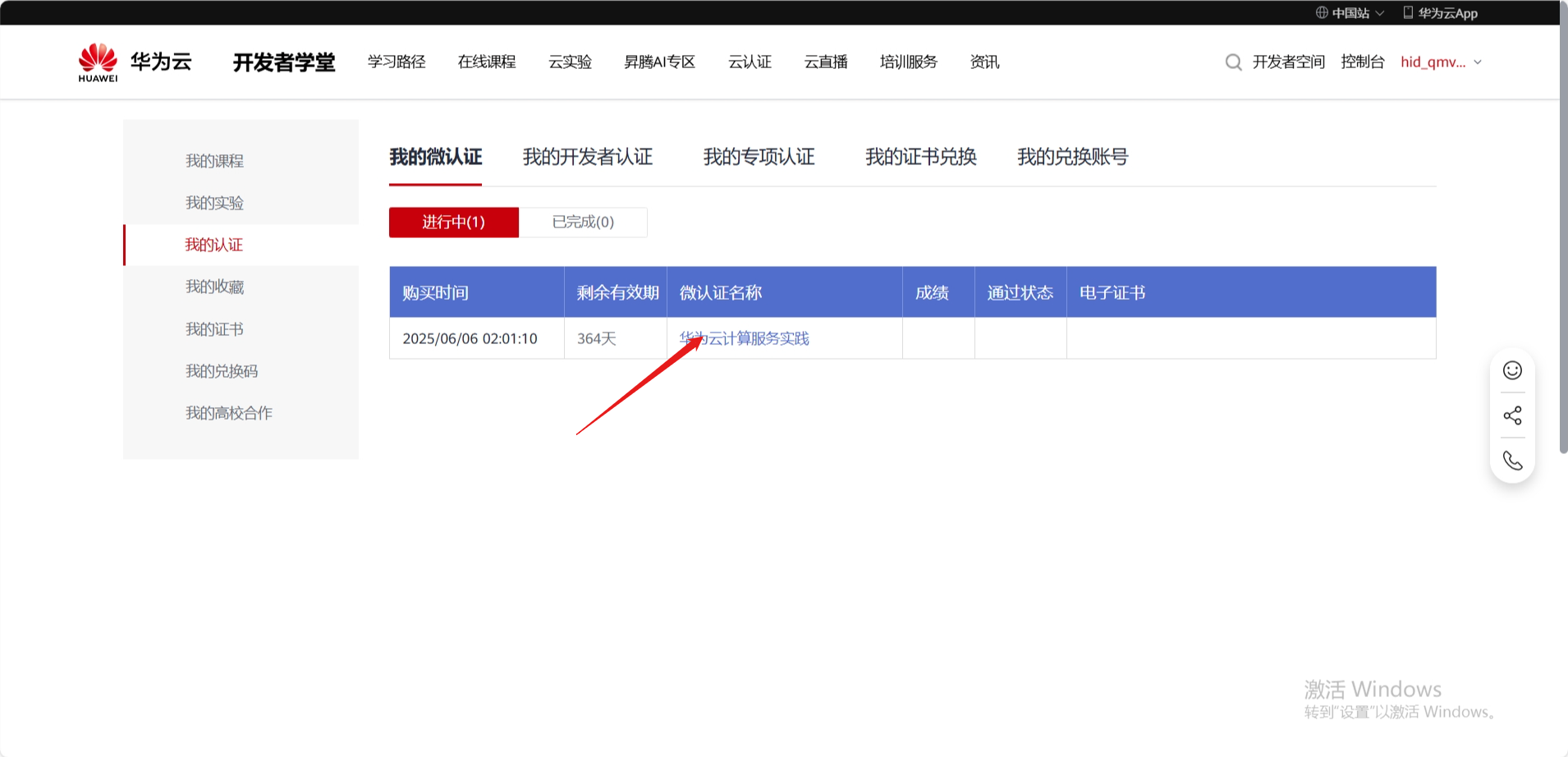Open 华为云计算服务实践 certification link
1568x757 pixels.
click(x=745, y=338)
